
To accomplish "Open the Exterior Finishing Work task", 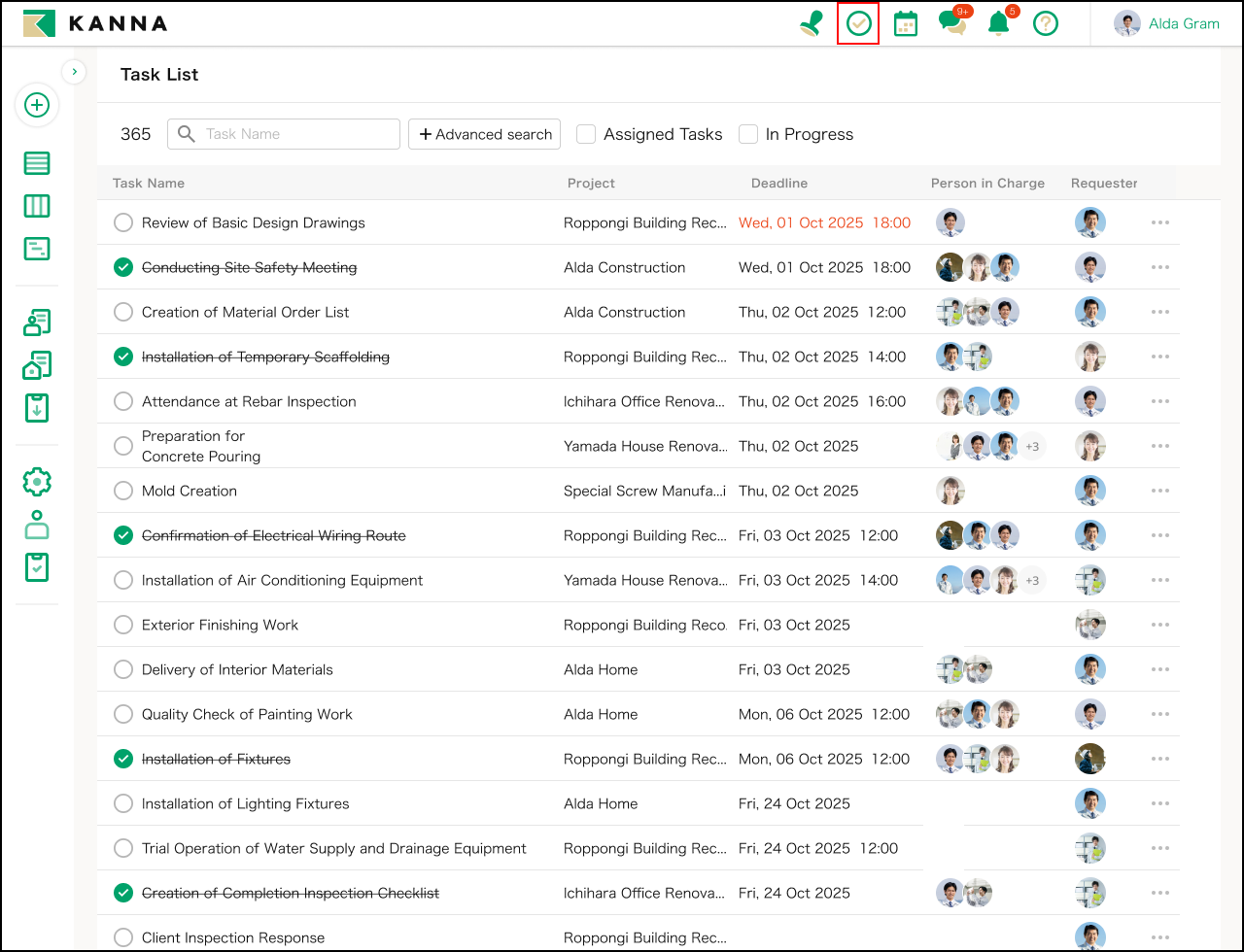I will 220,625.
